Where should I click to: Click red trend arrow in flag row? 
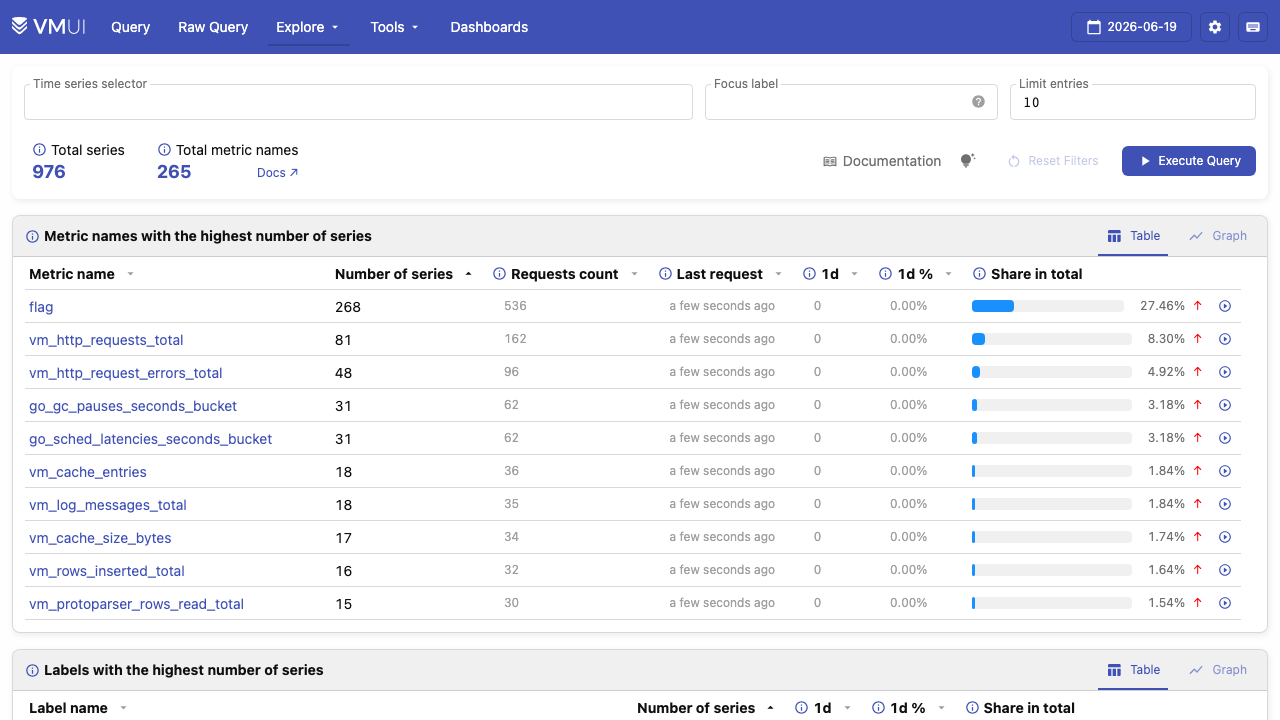1197,306
